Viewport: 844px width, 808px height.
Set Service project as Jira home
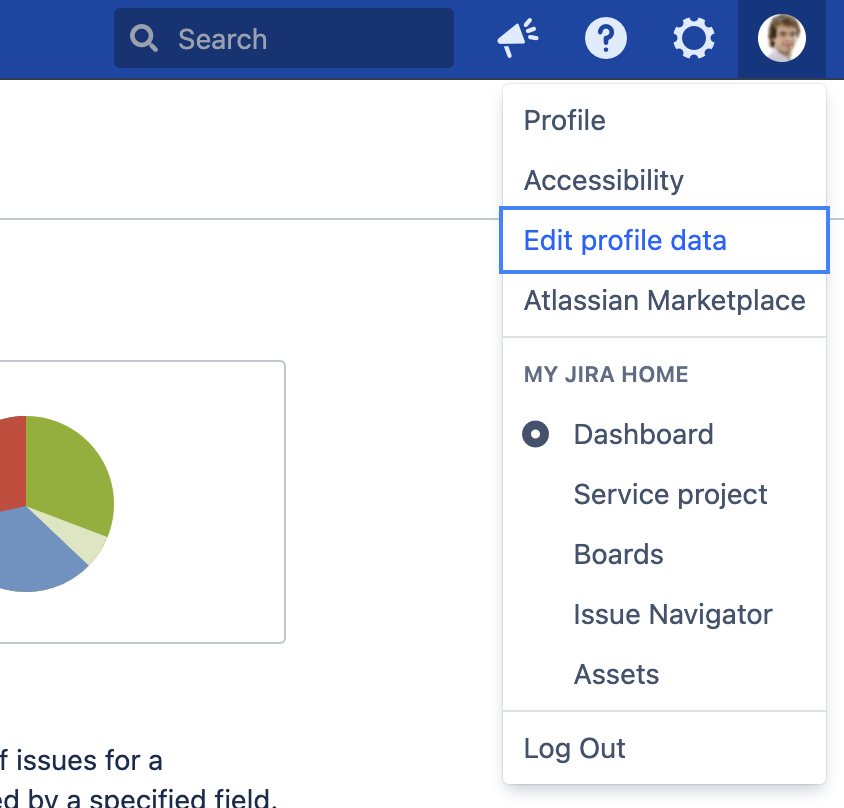tap(670, 495)
